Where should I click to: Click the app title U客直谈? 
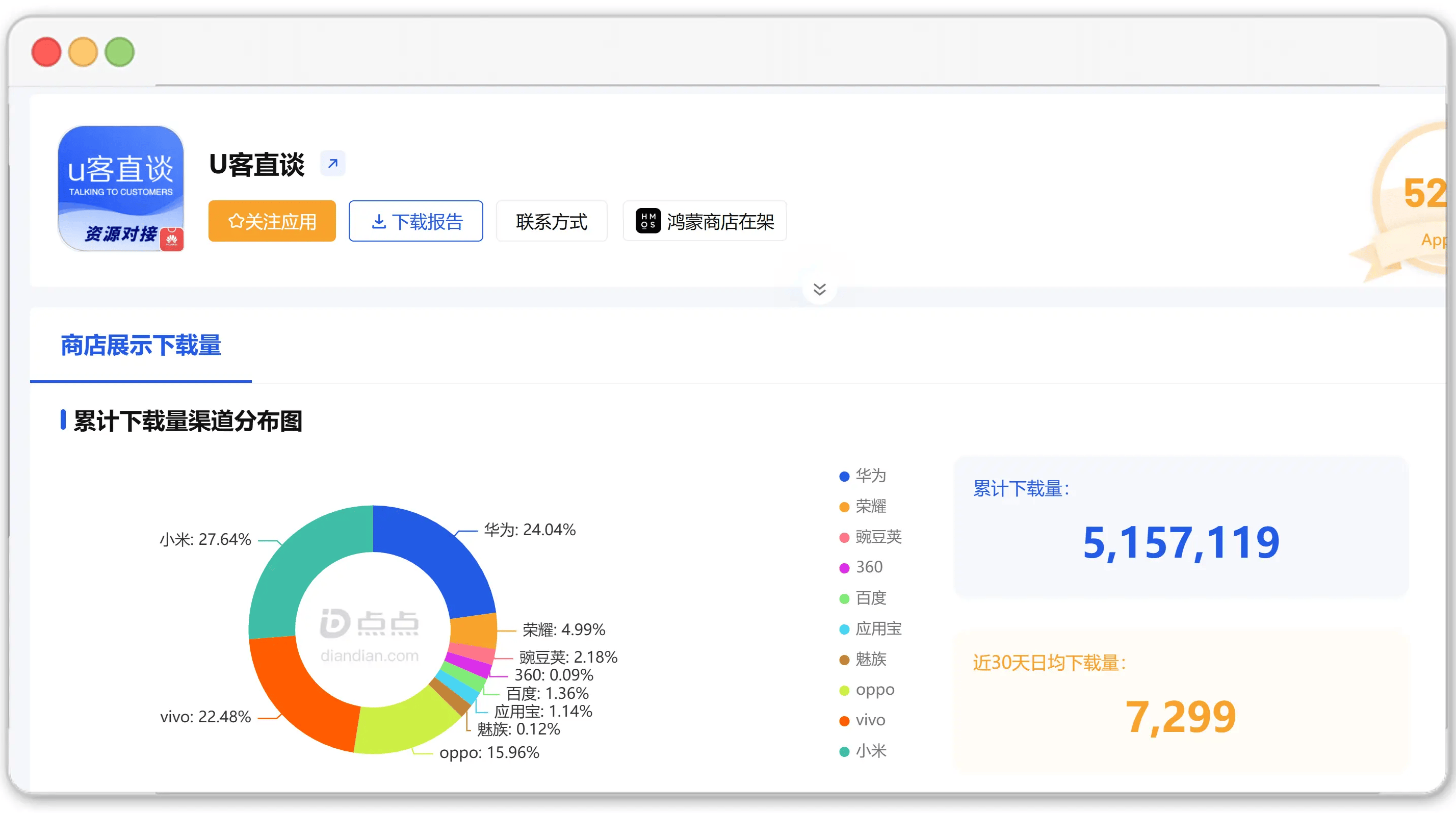(x=256, y=165)
